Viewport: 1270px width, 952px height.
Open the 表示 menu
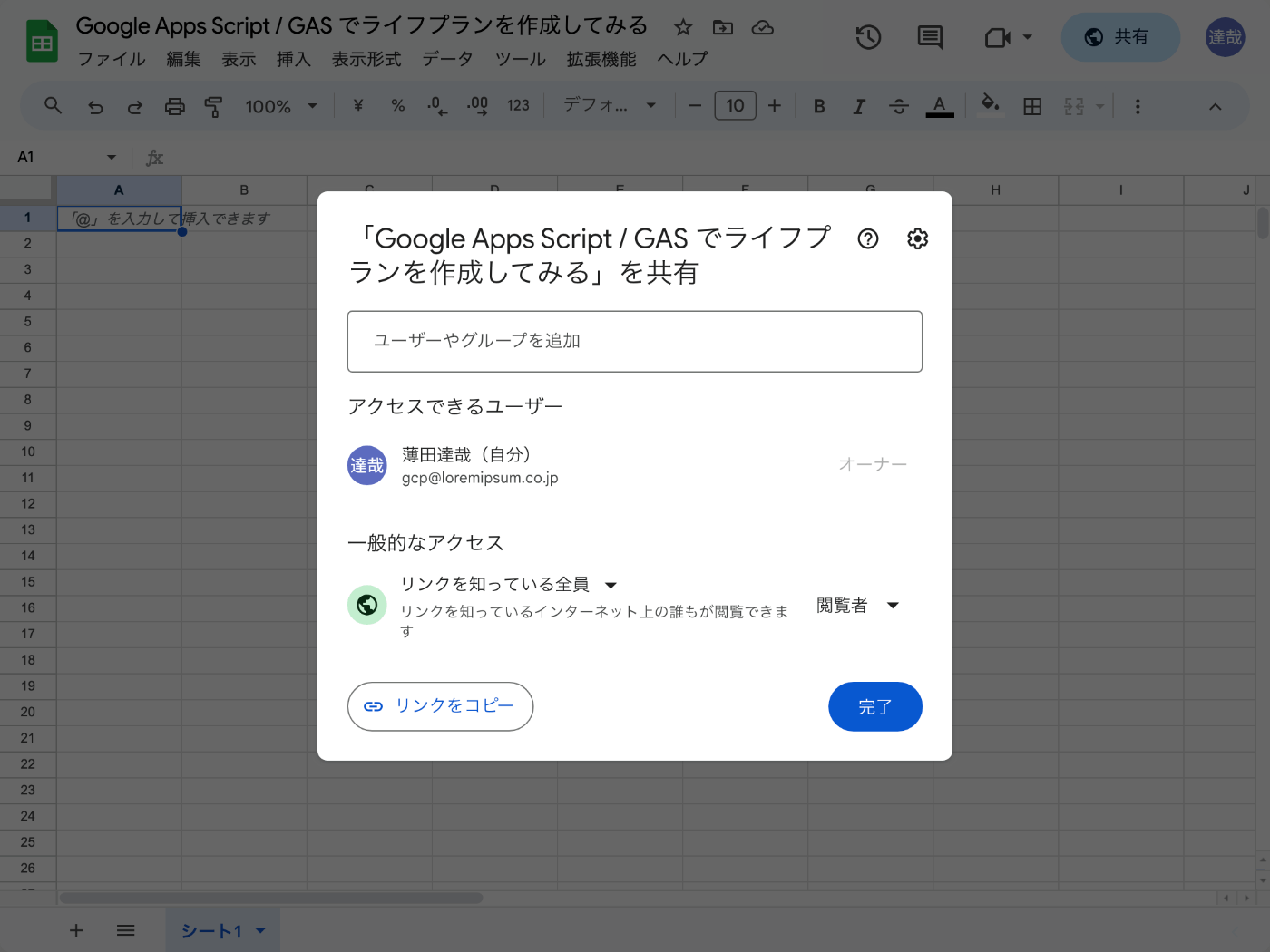click(239, 60)
